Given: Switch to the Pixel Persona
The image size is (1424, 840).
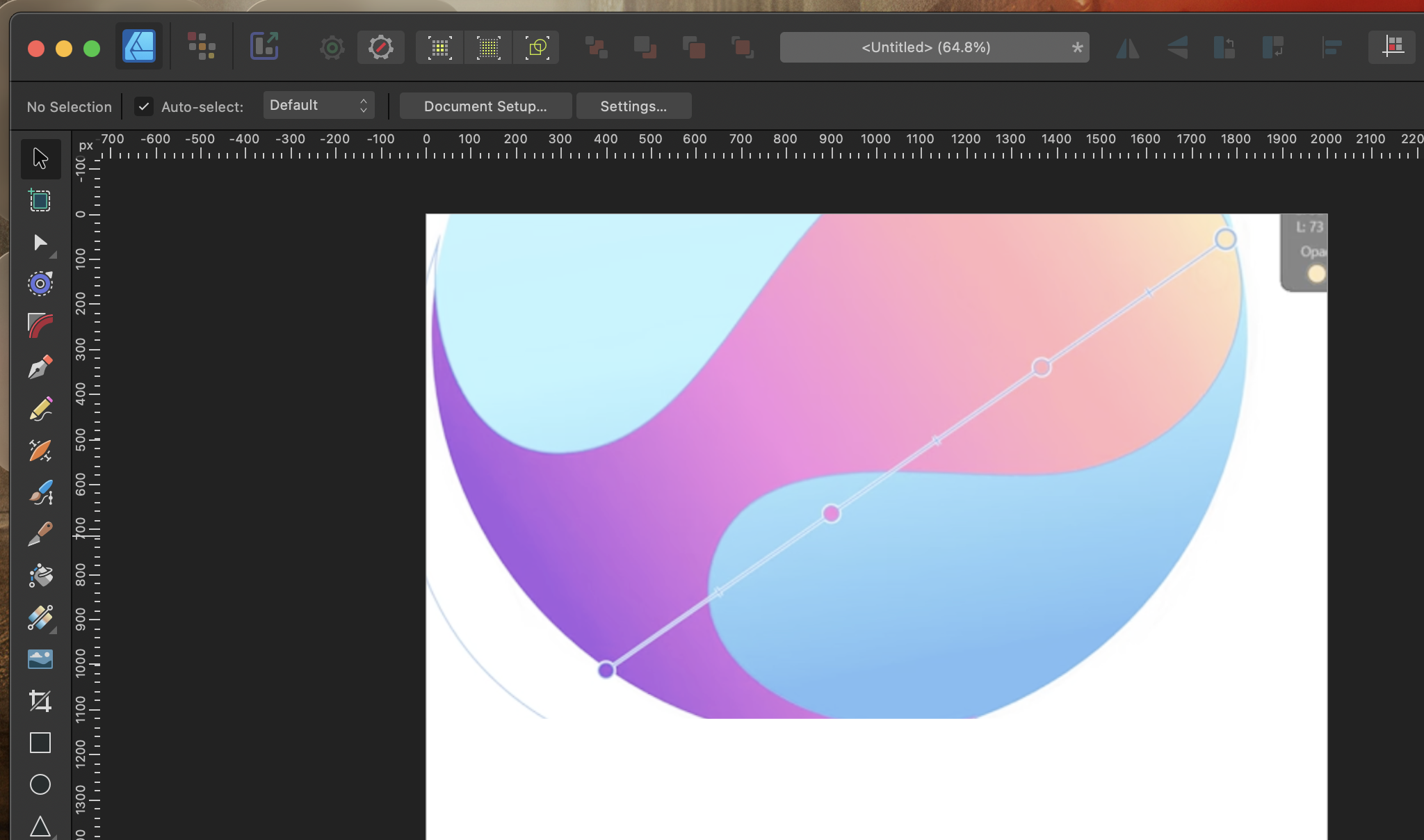Looking at the screenshot, I should coord(202,47).
